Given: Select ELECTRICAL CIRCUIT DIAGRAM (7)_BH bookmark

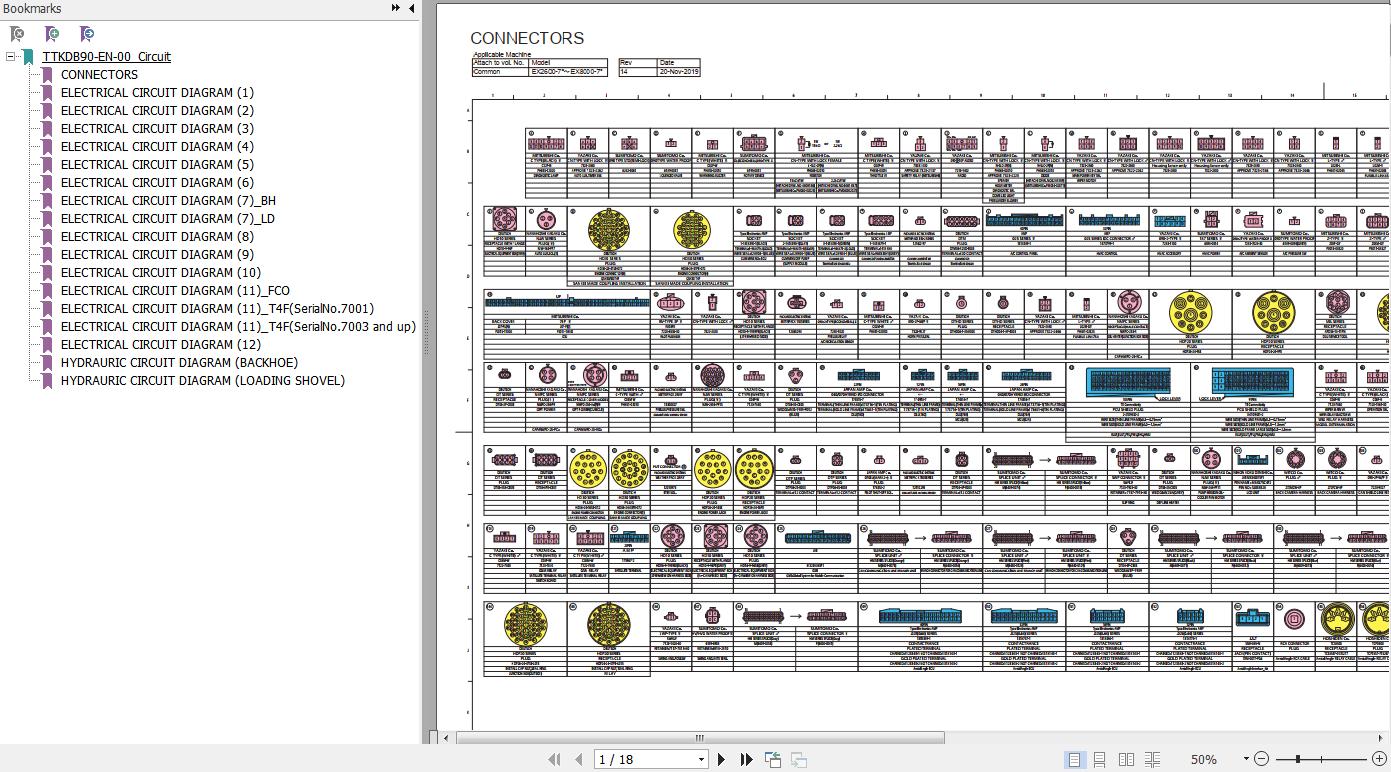Looking at the screenshot, I should tap(168, 201).
